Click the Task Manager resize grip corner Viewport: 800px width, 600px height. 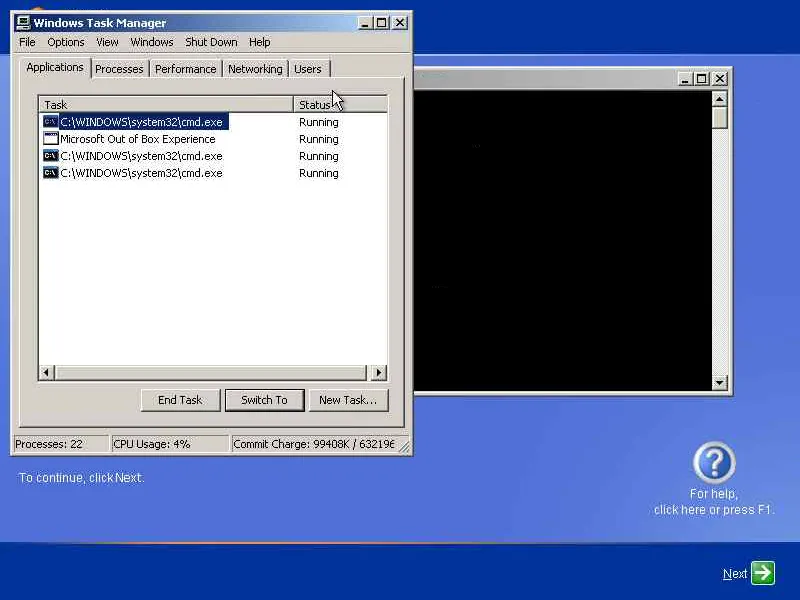tap(404, 447)
